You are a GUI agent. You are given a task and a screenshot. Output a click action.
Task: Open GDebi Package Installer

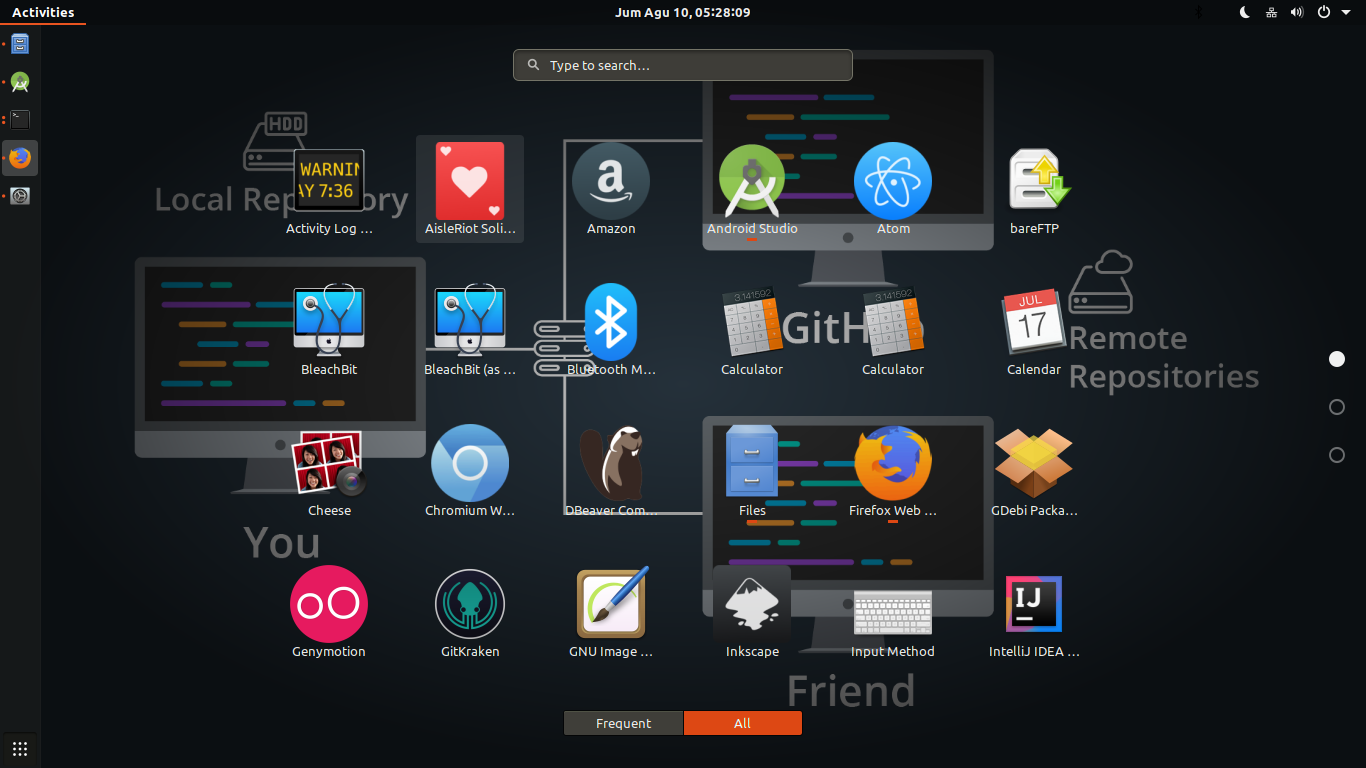coord(1034,472)
